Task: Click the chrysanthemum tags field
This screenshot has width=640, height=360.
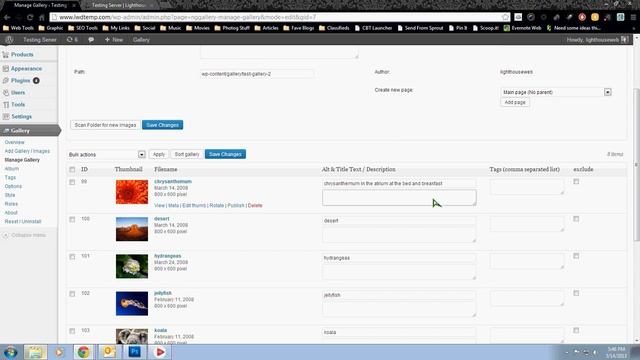Action: pos(527,187)
